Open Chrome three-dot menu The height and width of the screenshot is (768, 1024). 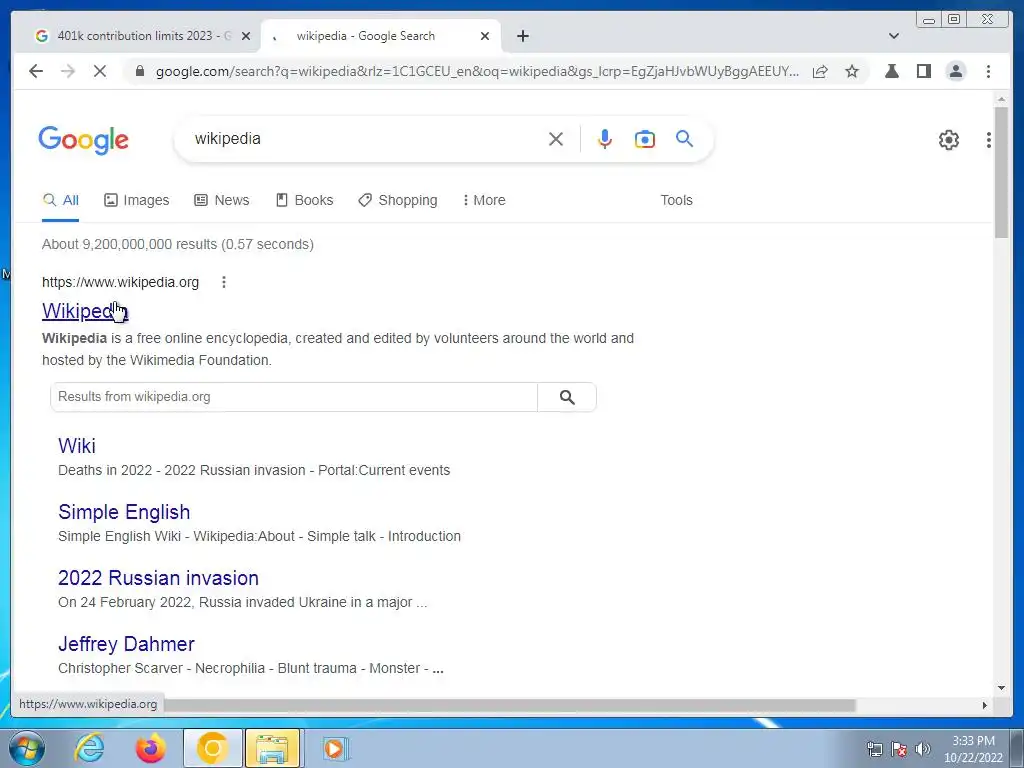[x=988, y=71]
